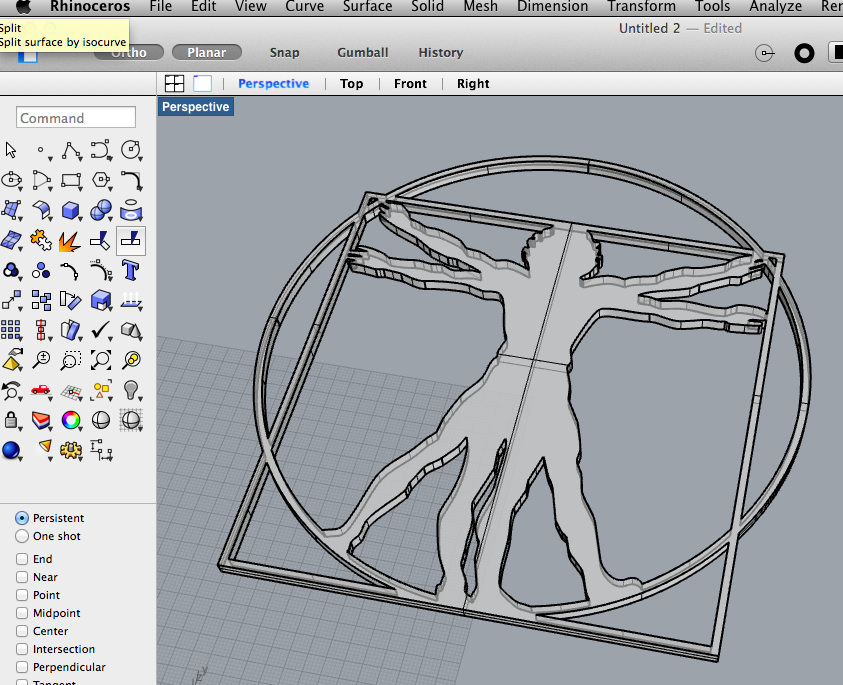Enable the Intersection object snap
This screenshot has width=843, height=685.
[x=22, y=649]
